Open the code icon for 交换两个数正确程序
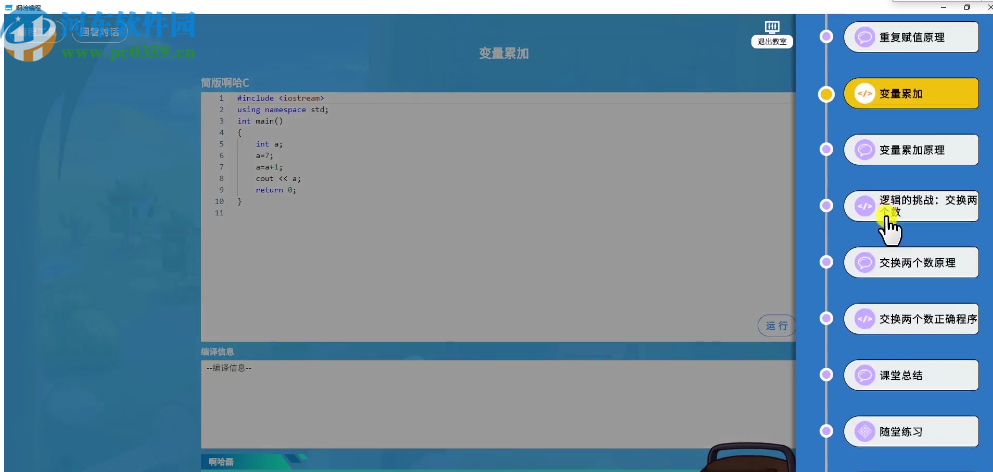Image resolution: width=993 pixels, height=472 pixels. coord(864,318)
